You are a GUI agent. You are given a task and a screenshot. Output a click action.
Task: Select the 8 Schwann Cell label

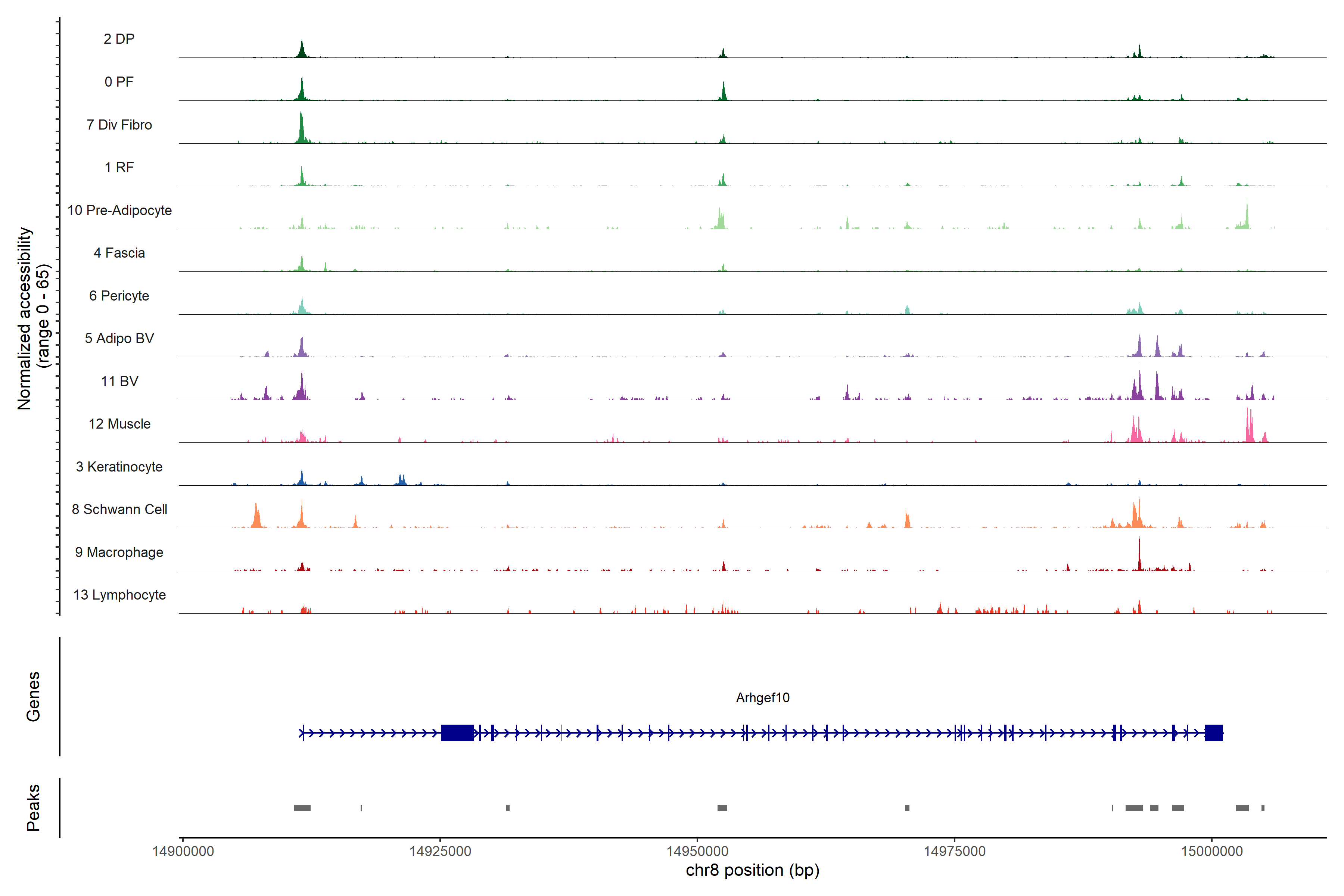(119, 509)
